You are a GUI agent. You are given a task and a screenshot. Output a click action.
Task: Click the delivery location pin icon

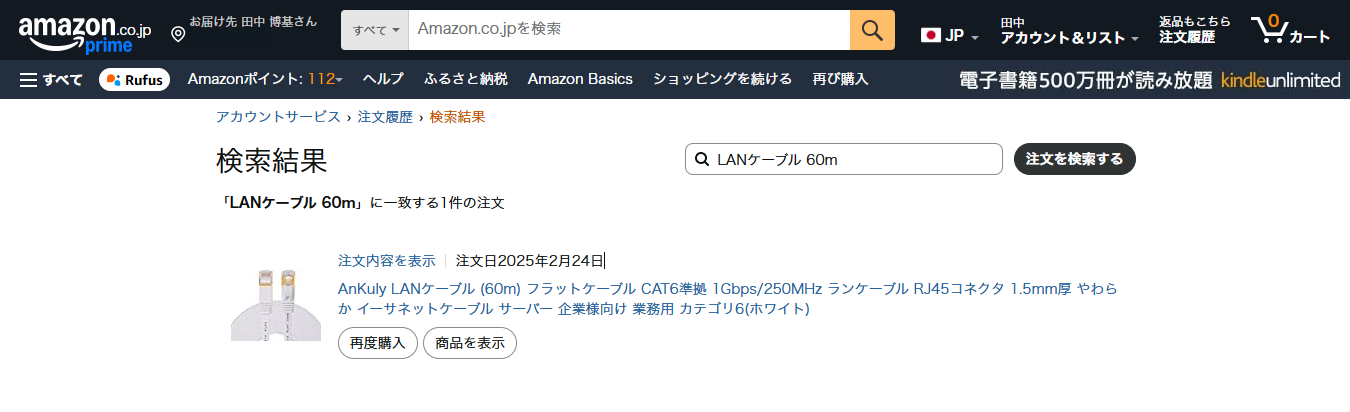tap(178, 34)
